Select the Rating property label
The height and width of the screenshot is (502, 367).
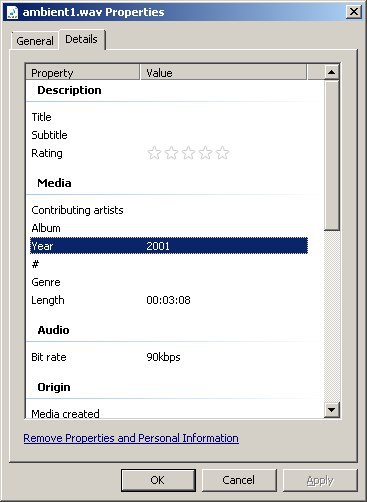pos(47,153)
